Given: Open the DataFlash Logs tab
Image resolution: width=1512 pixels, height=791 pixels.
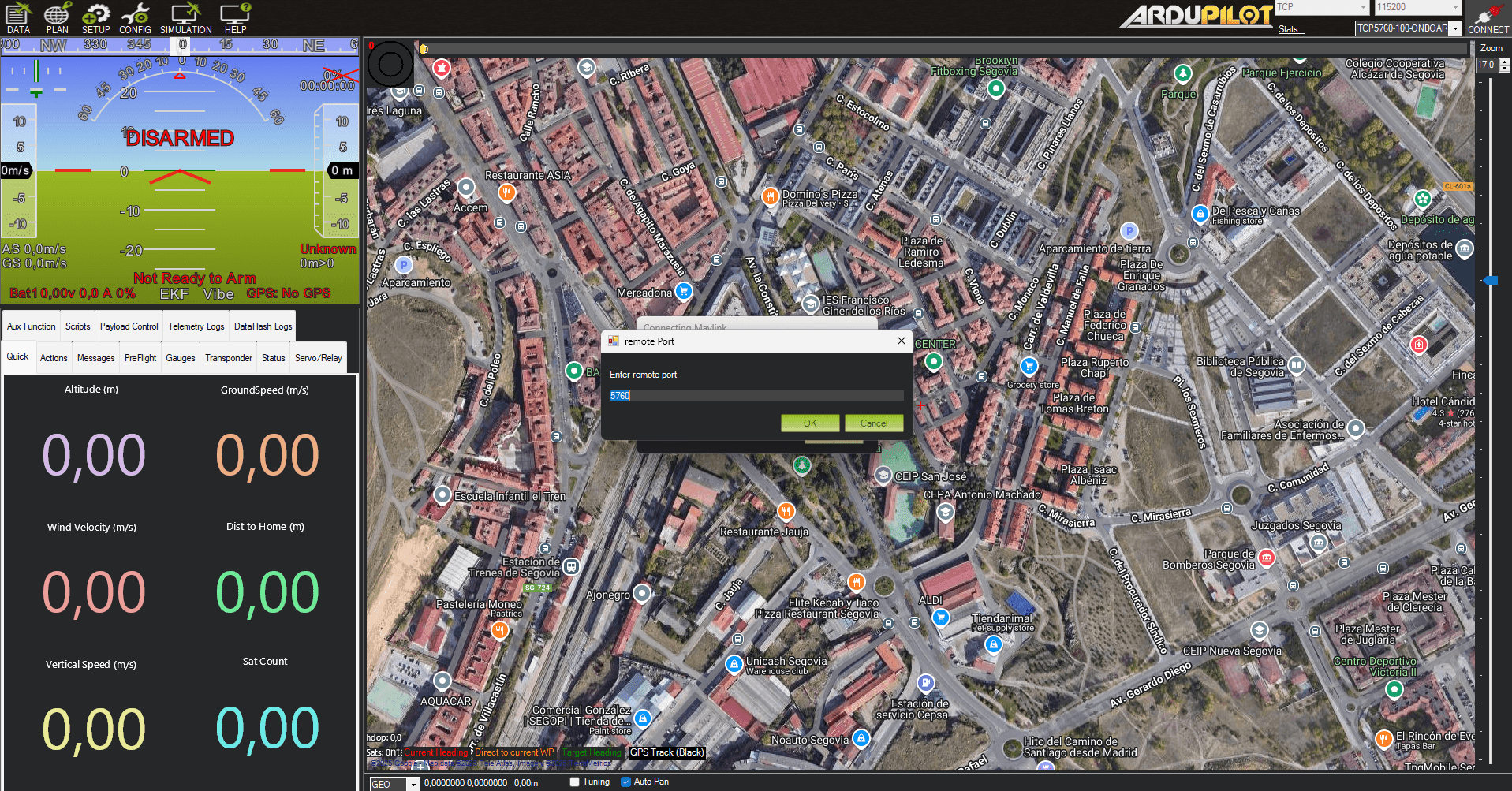Looking at the screenshot, I should pos(263,326).
